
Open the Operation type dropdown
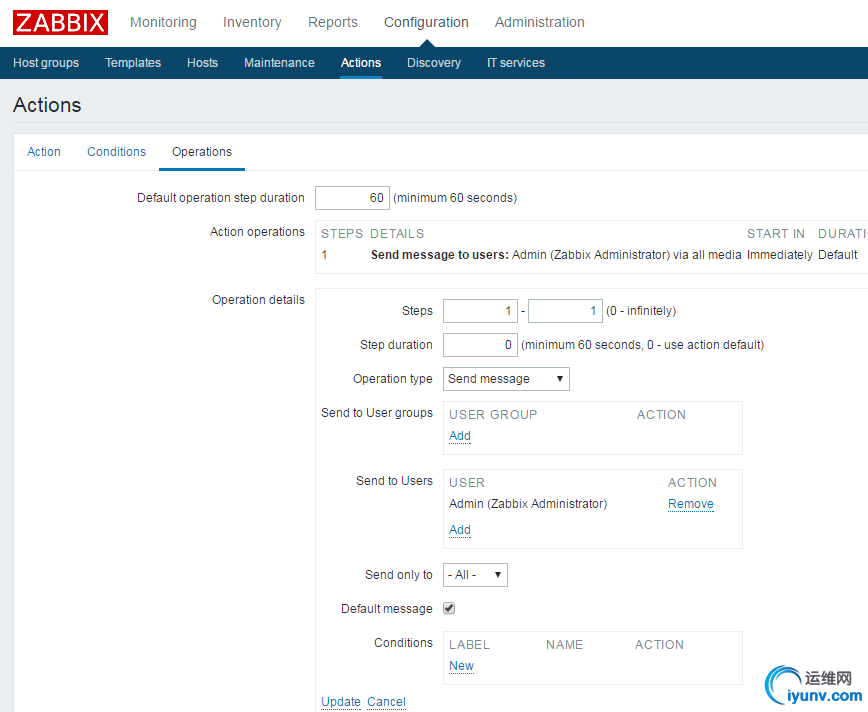(506, 379)
